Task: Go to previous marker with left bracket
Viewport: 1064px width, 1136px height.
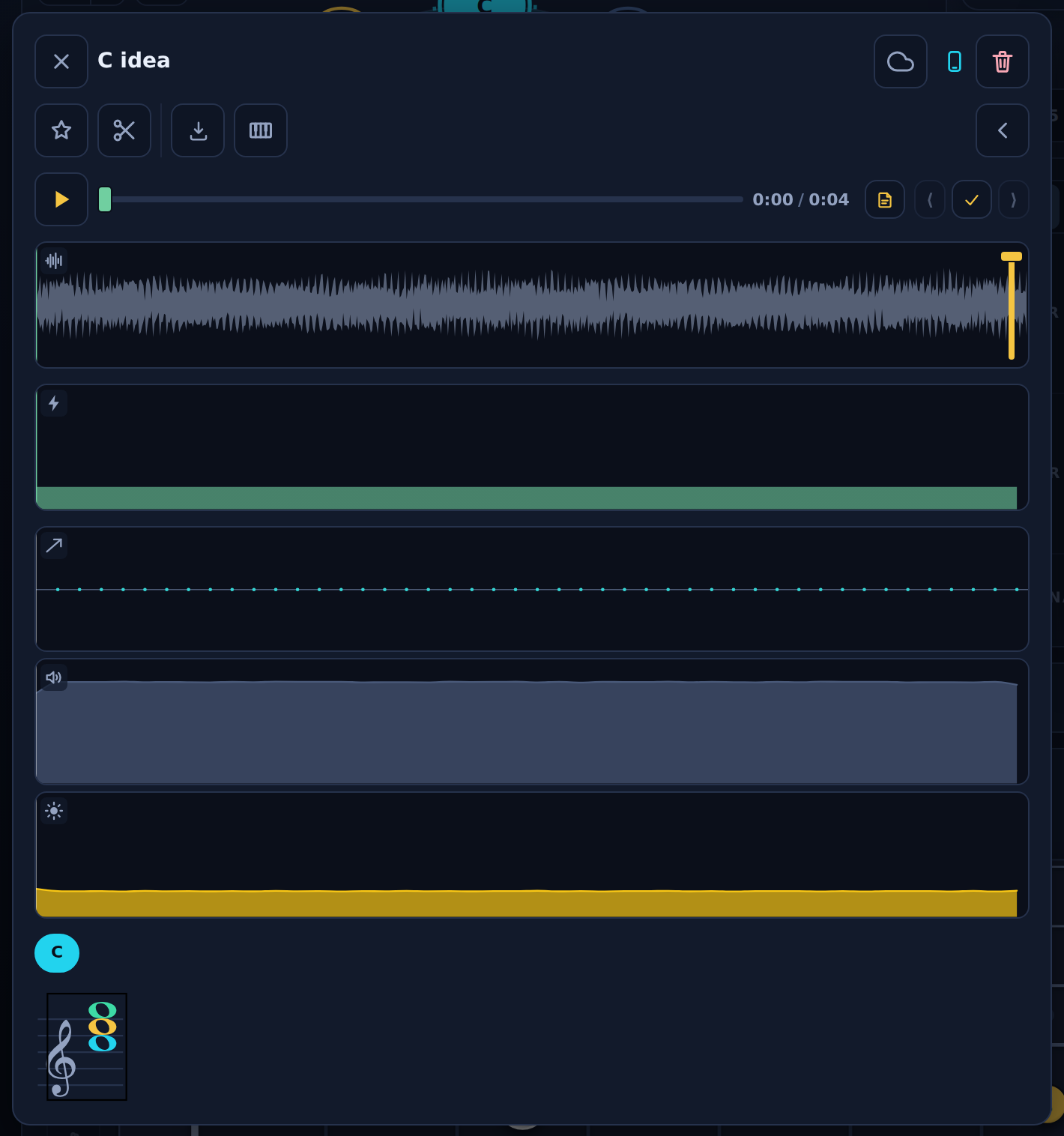Action: 930,200
